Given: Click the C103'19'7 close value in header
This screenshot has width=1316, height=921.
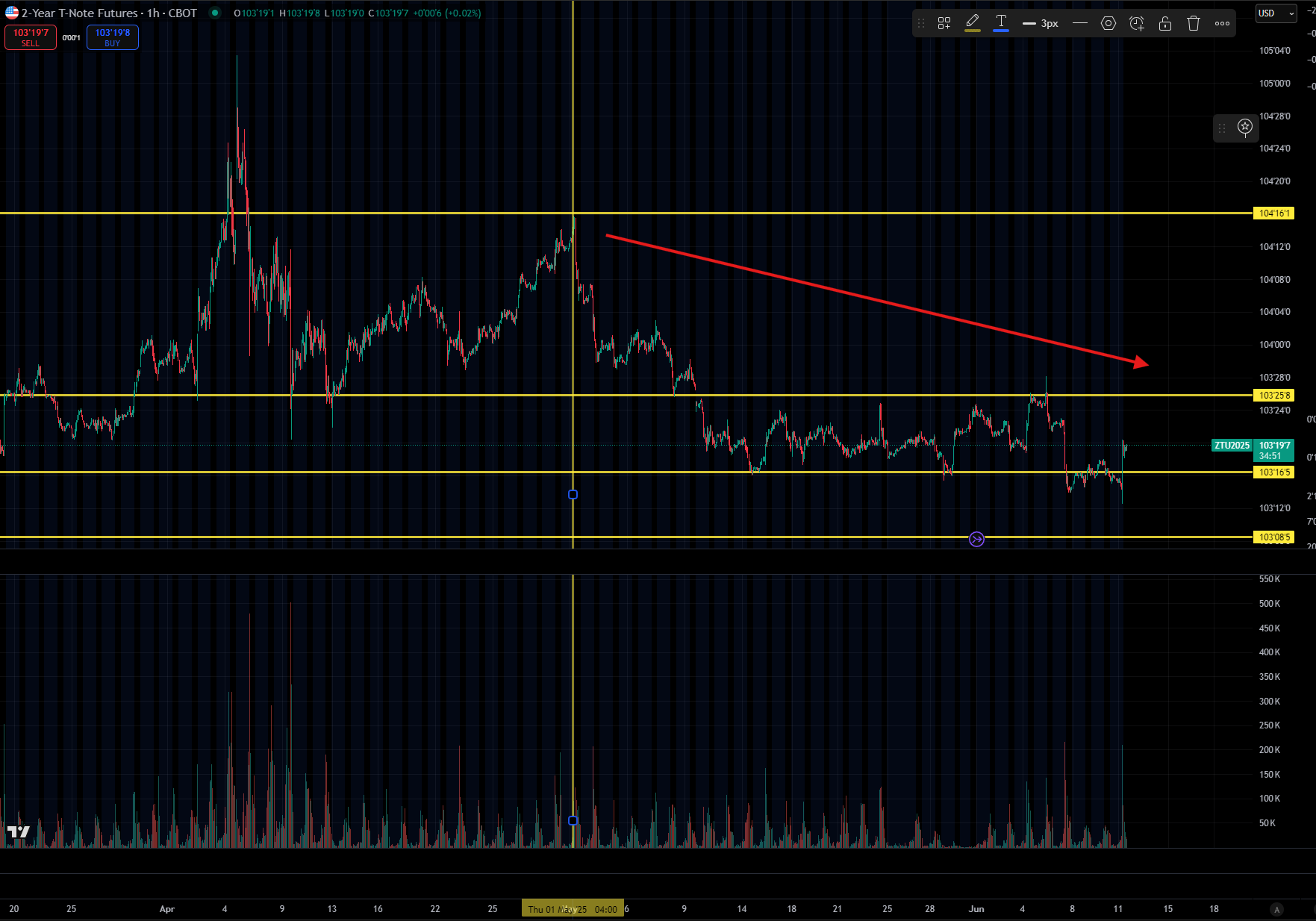Looking at the screenshot, I should click(x=388, y=13).
